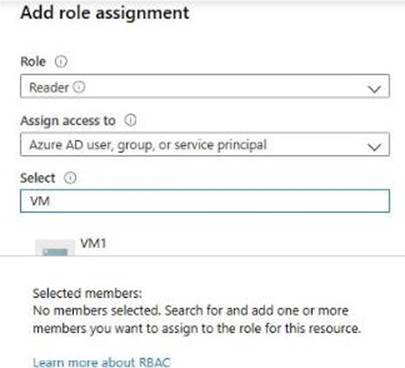Click the Select field label
The height and width of the screenshot is (368, 405).
[x=38, y=178]
